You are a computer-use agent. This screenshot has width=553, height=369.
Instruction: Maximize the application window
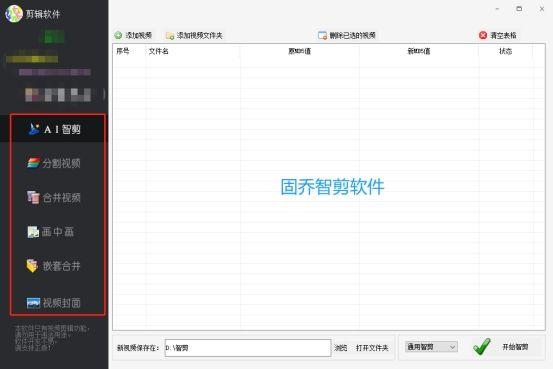point(519,9)
